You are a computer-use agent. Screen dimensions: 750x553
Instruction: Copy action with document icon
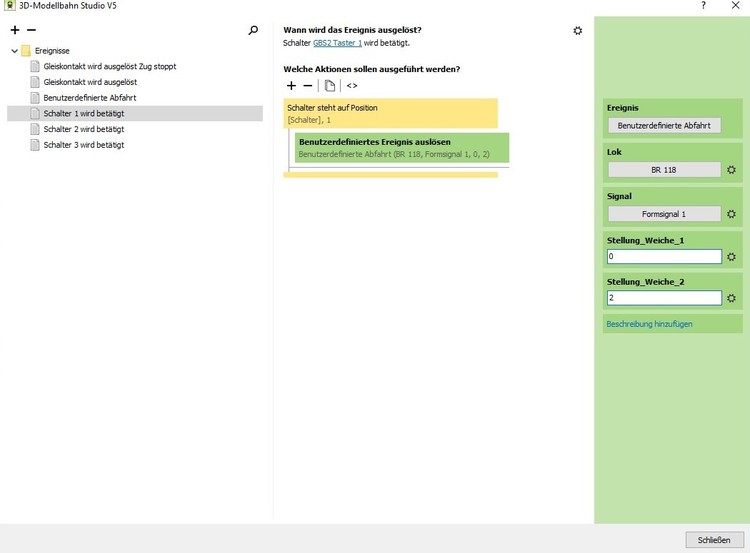[330, 86]
